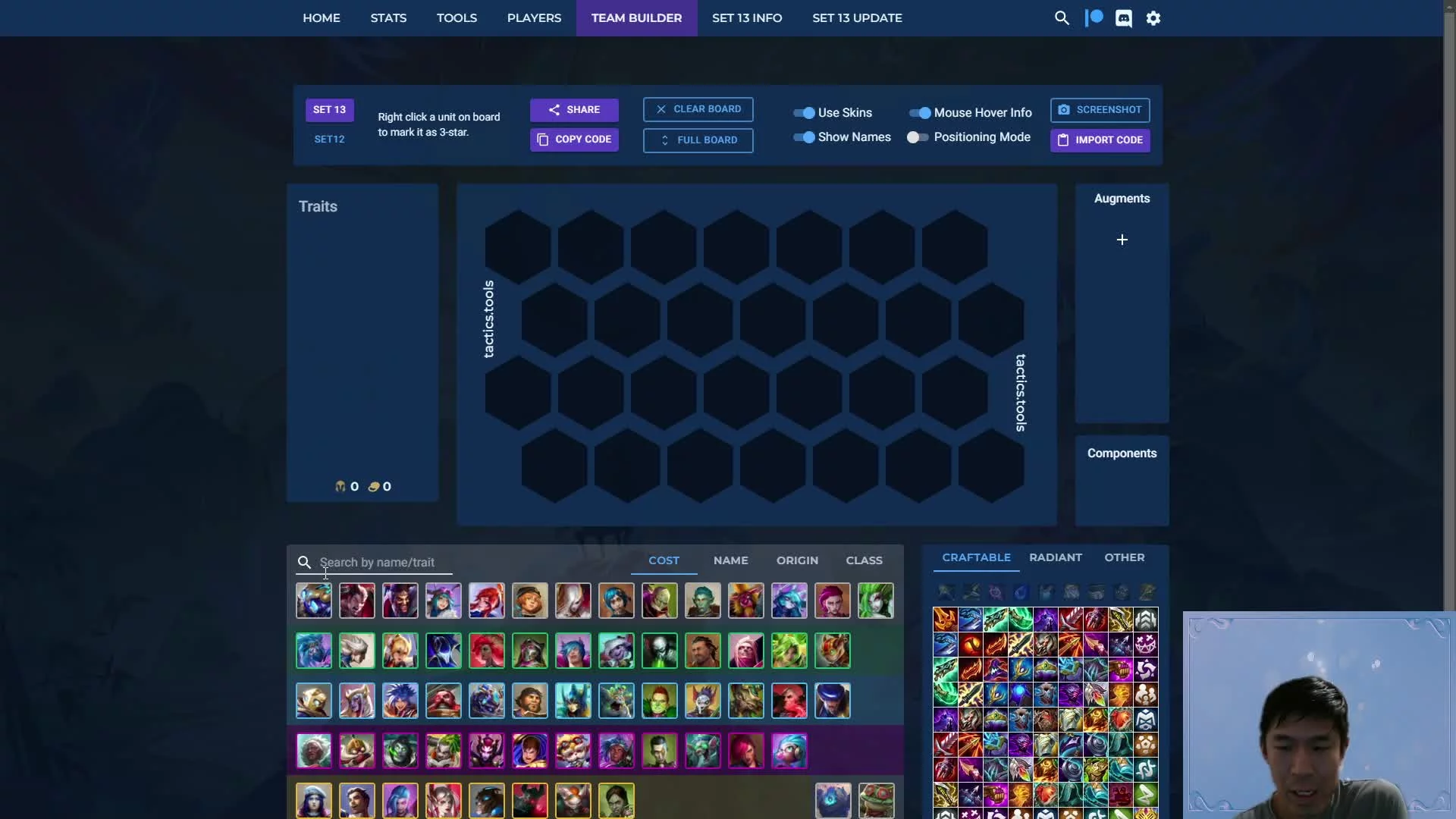This screenshot has height=819, width=1456.
Task: Enable the Positioning Mode switch
Action: (918, 137)
